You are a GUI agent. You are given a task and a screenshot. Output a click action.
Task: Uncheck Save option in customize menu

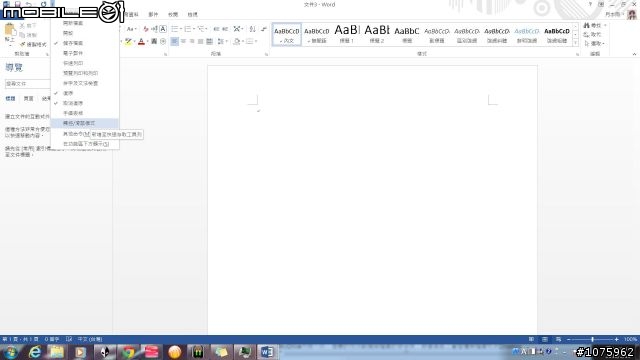(85, 43)
